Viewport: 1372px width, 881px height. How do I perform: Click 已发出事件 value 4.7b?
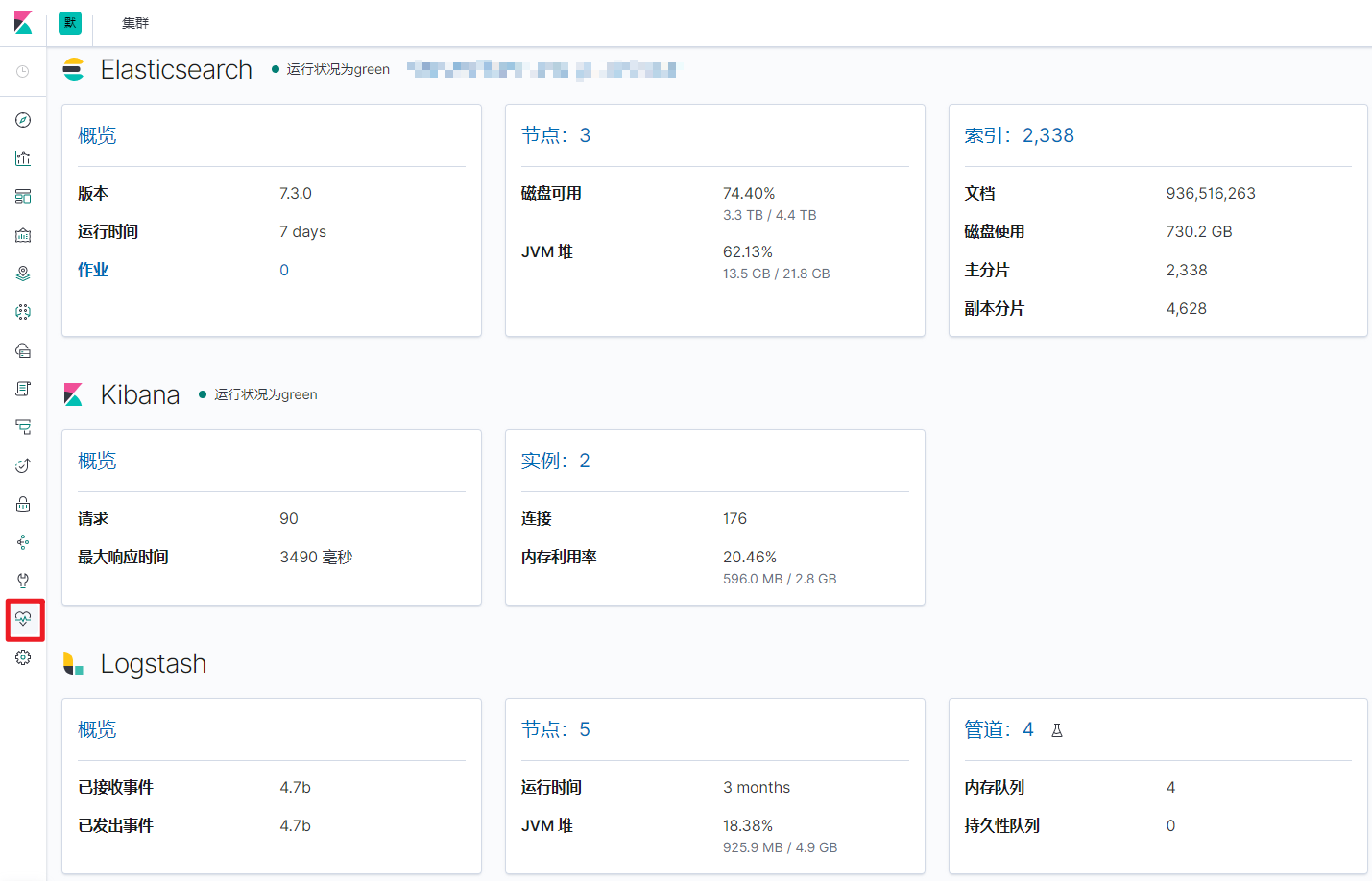point(296,825)
